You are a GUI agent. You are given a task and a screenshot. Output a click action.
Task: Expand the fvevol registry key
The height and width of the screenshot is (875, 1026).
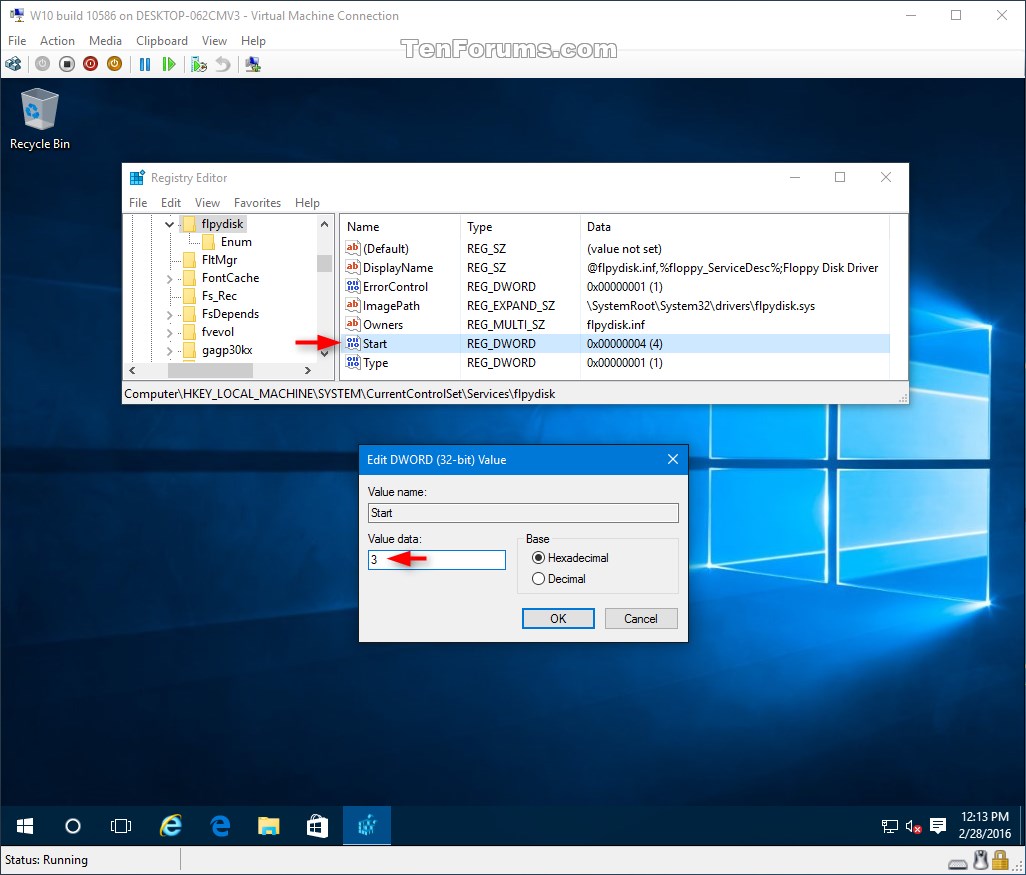pos(172,331)
